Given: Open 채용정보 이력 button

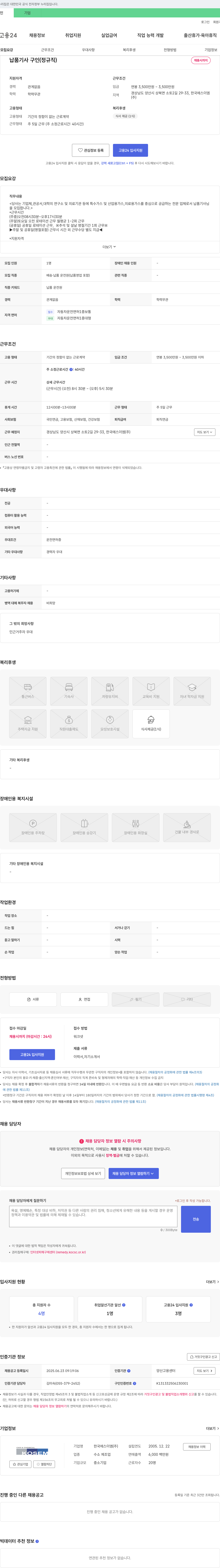Looking at the screenshot, I should (x=196, y=1447).
